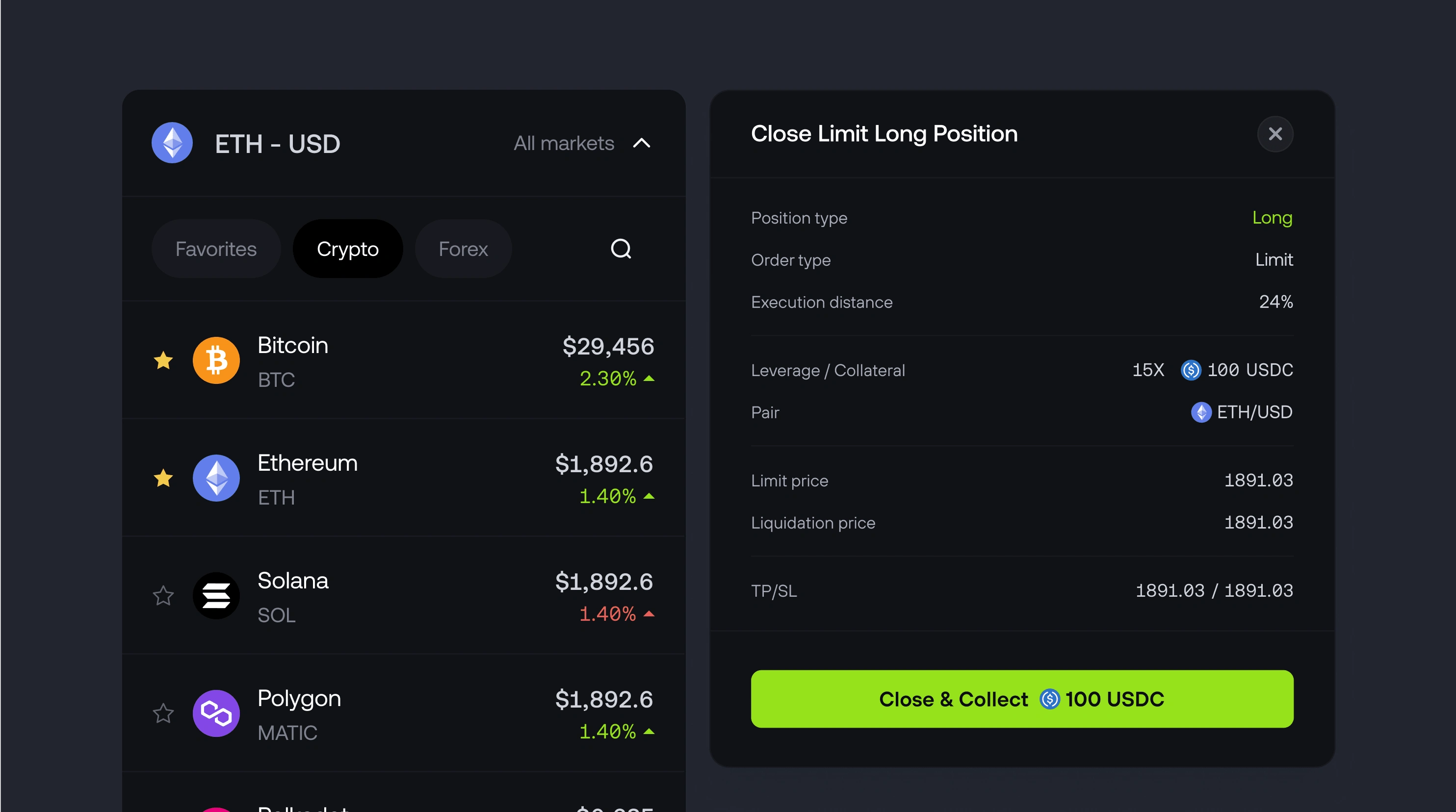
Task: Add Polygon to favorites via star
Action: click(163, 713)
